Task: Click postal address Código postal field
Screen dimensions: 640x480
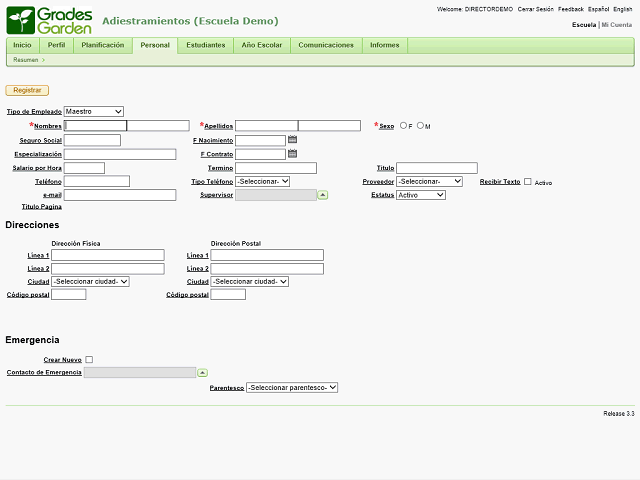Action: [x=228, y=295]
